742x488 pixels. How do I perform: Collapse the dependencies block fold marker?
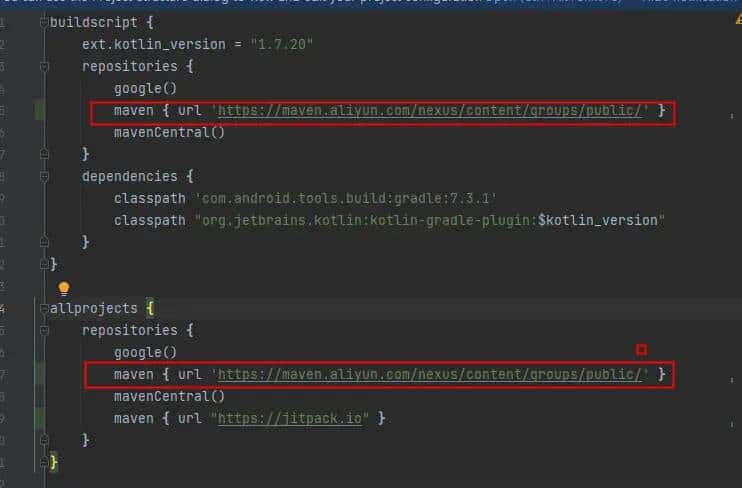point(44,177)
